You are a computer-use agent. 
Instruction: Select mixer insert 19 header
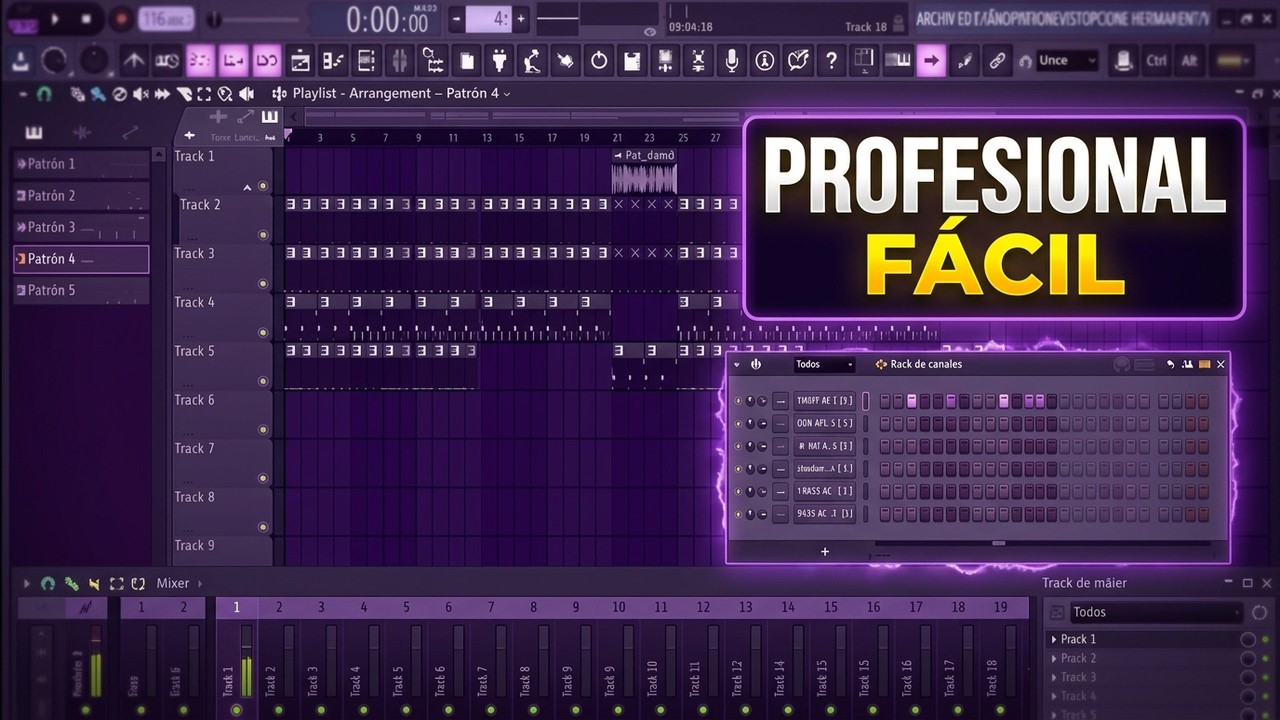1001,607
